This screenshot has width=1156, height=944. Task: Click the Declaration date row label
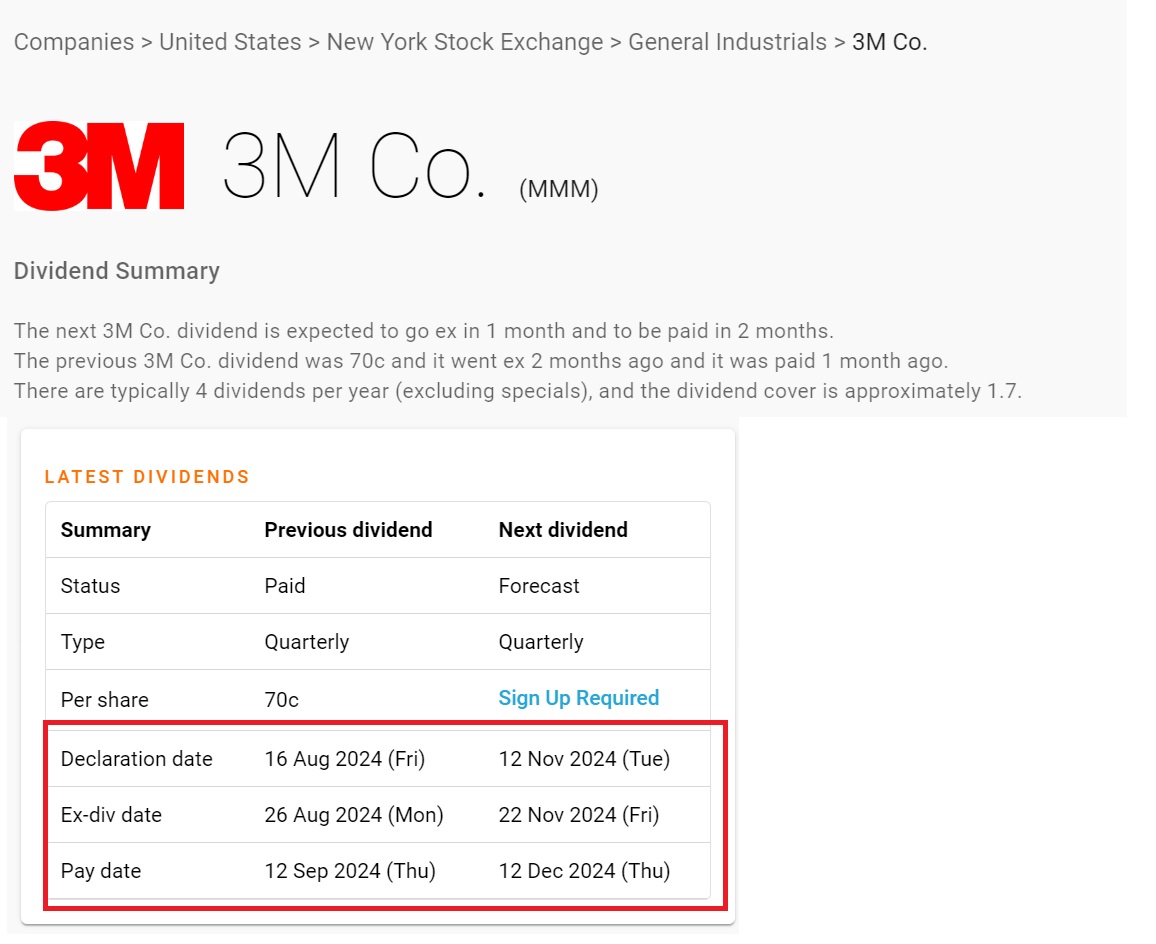point(136,759)
